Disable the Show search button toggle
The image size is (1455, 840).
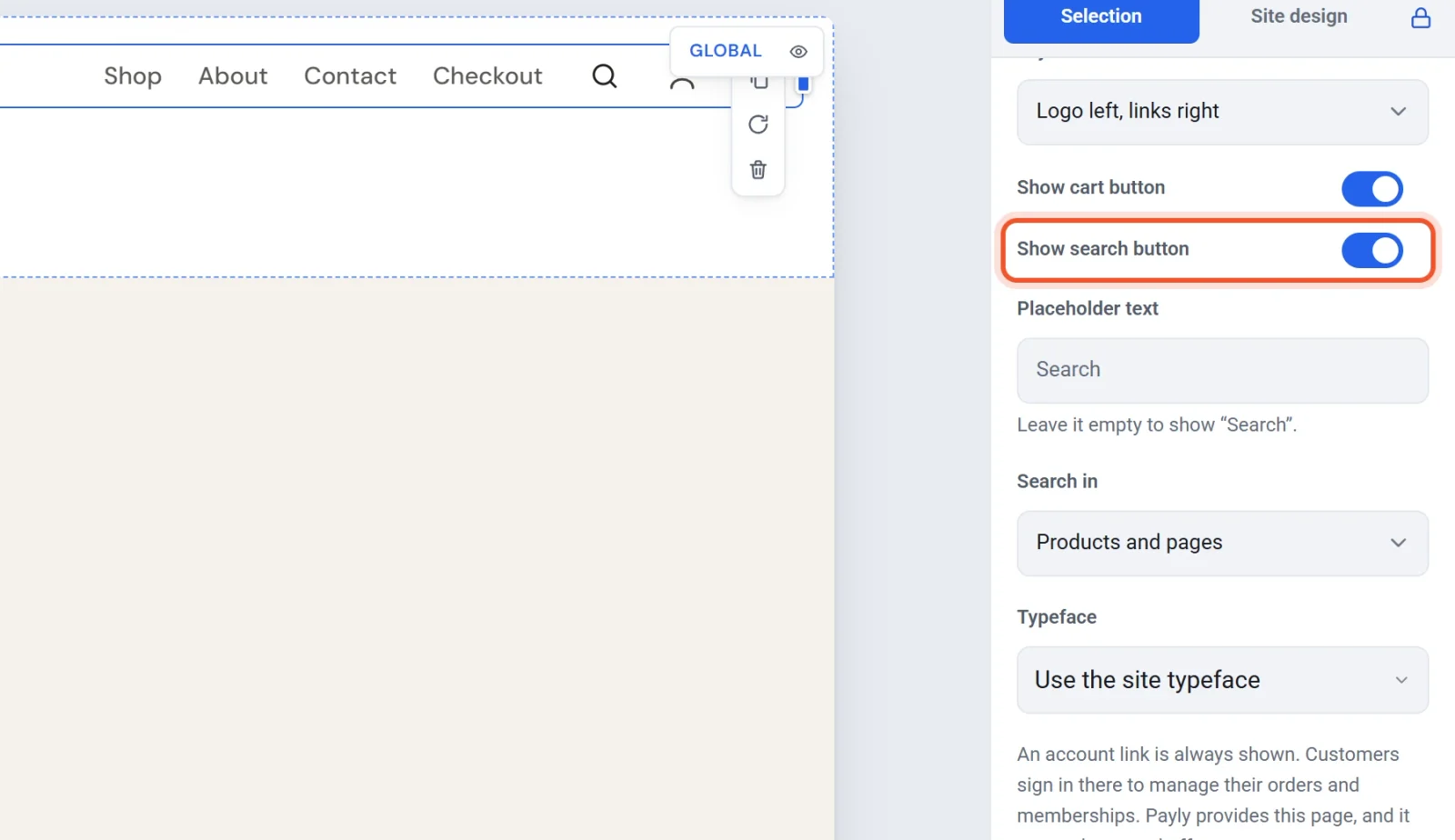1372,250
